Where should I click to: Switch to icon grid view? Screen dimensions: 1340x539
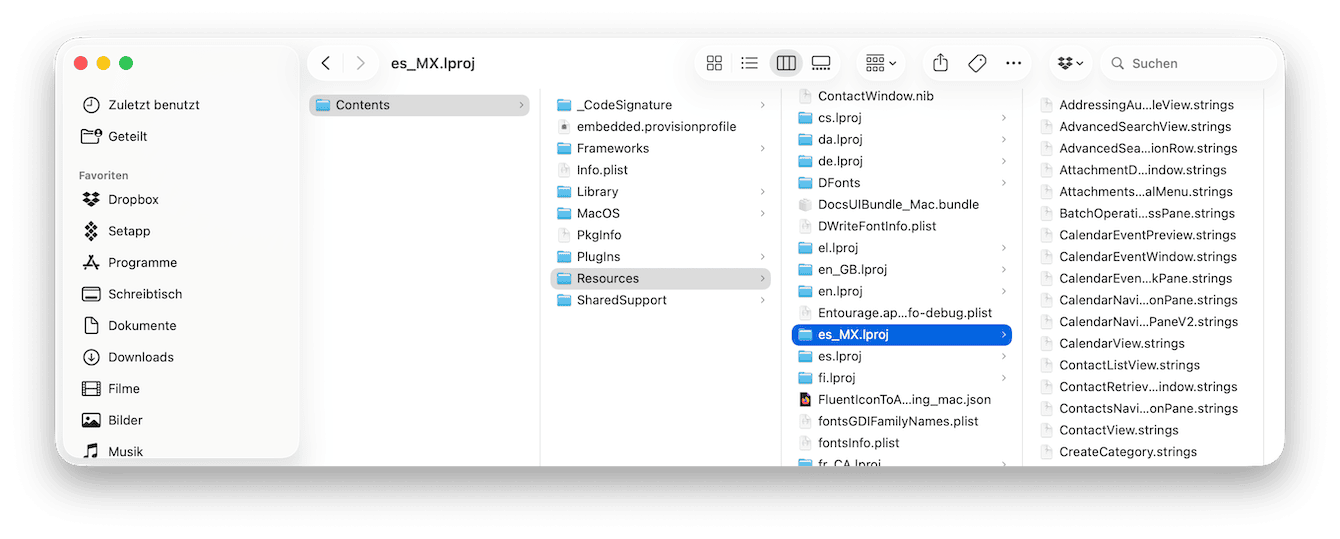714,63
